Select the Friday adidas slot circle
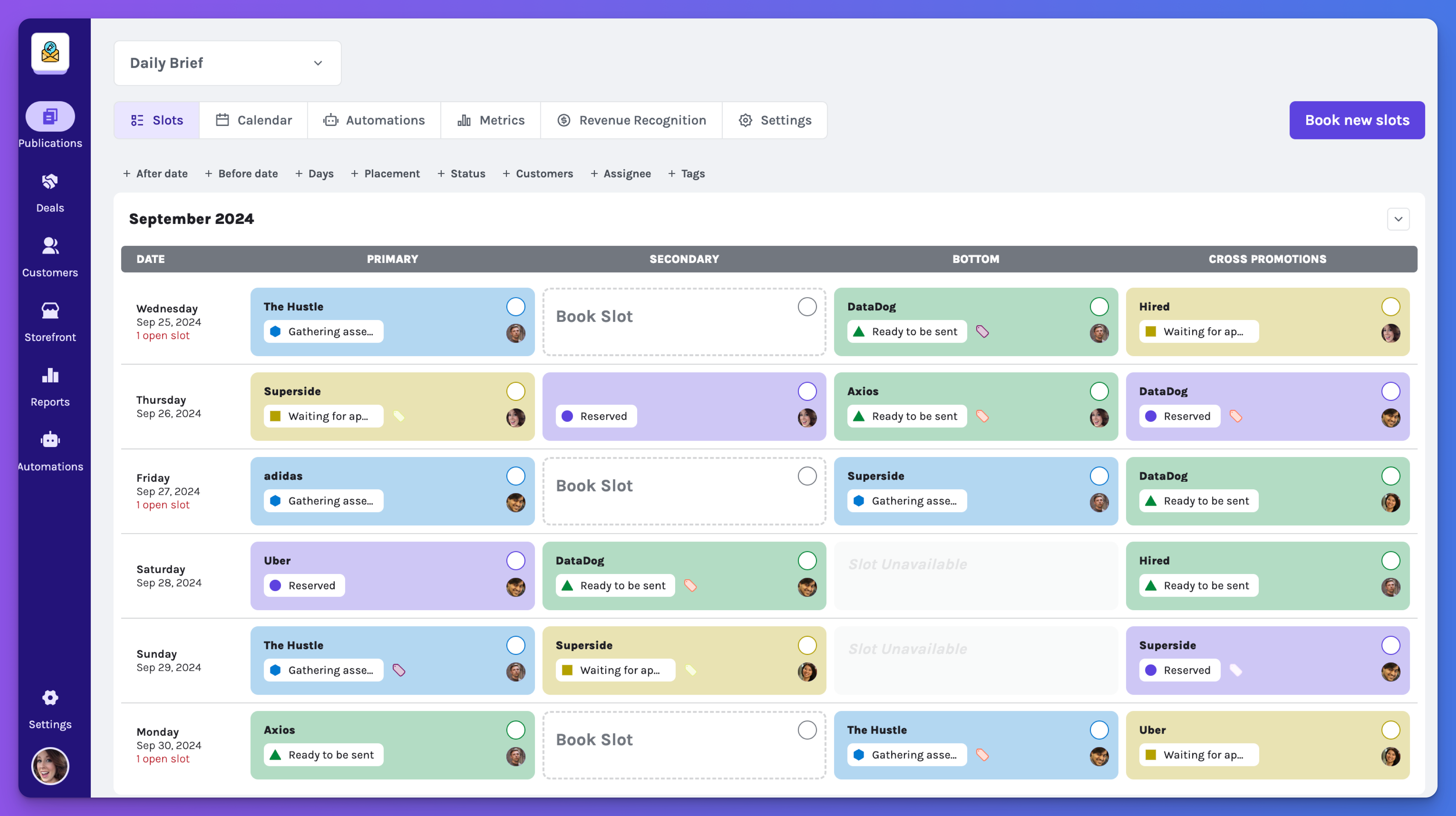This screenshot has width=1456, height=816. [515, 476]
